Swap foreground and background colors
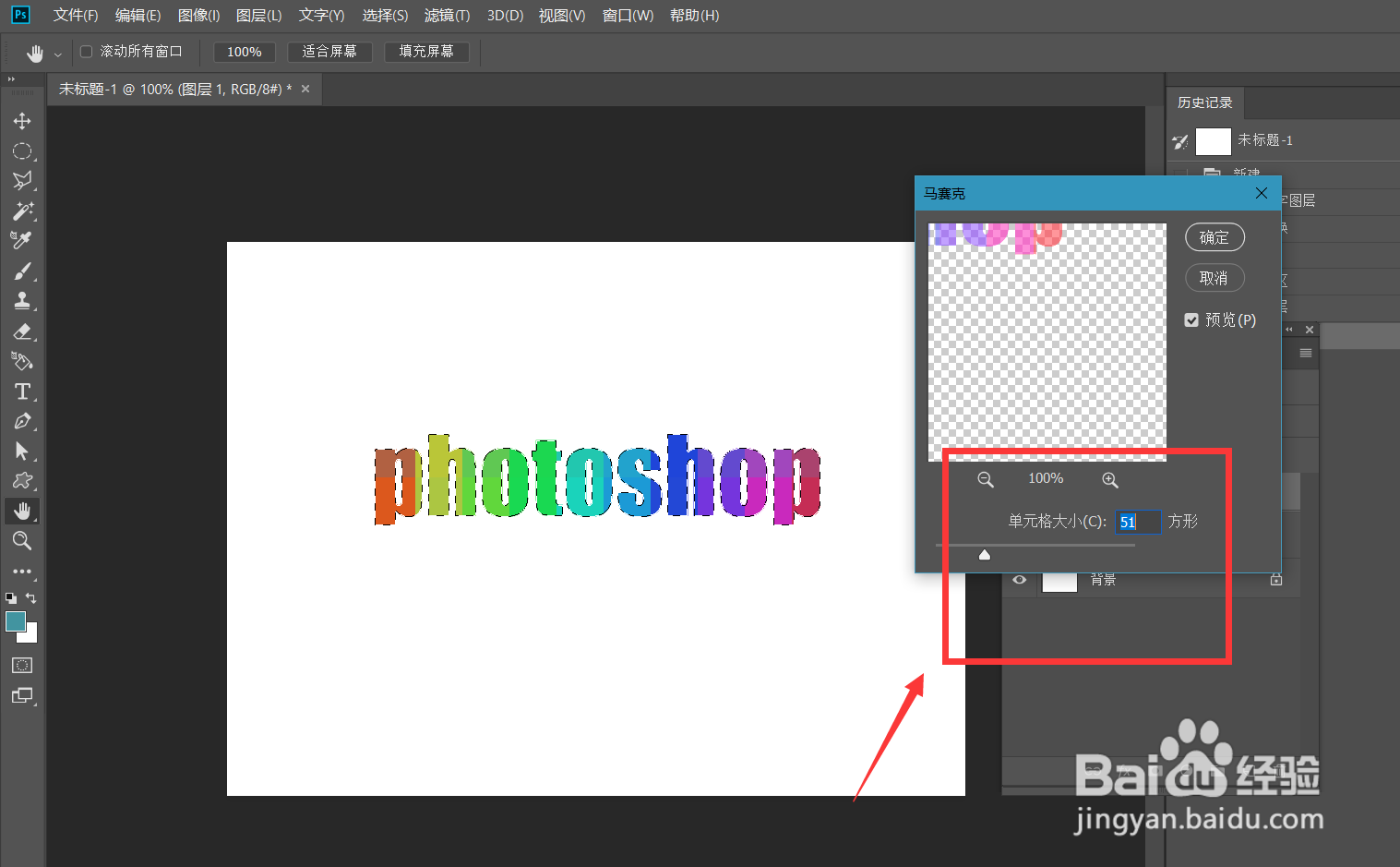This screenshot has width=1400, height=867. [31, 598]
